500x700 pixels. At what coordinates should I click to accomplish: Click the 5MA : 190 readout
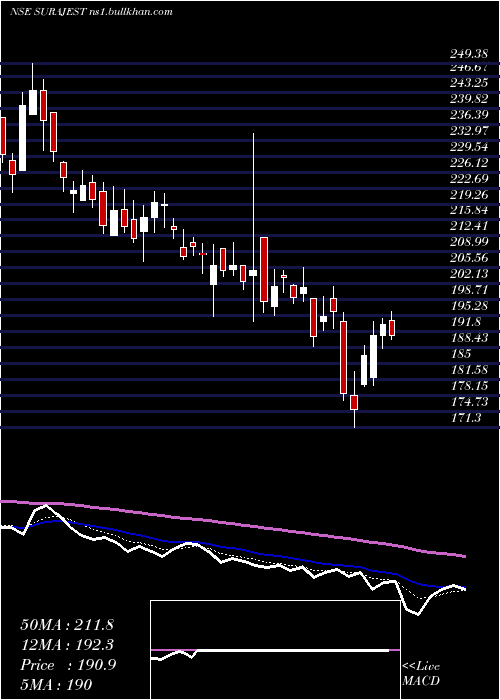56,685
